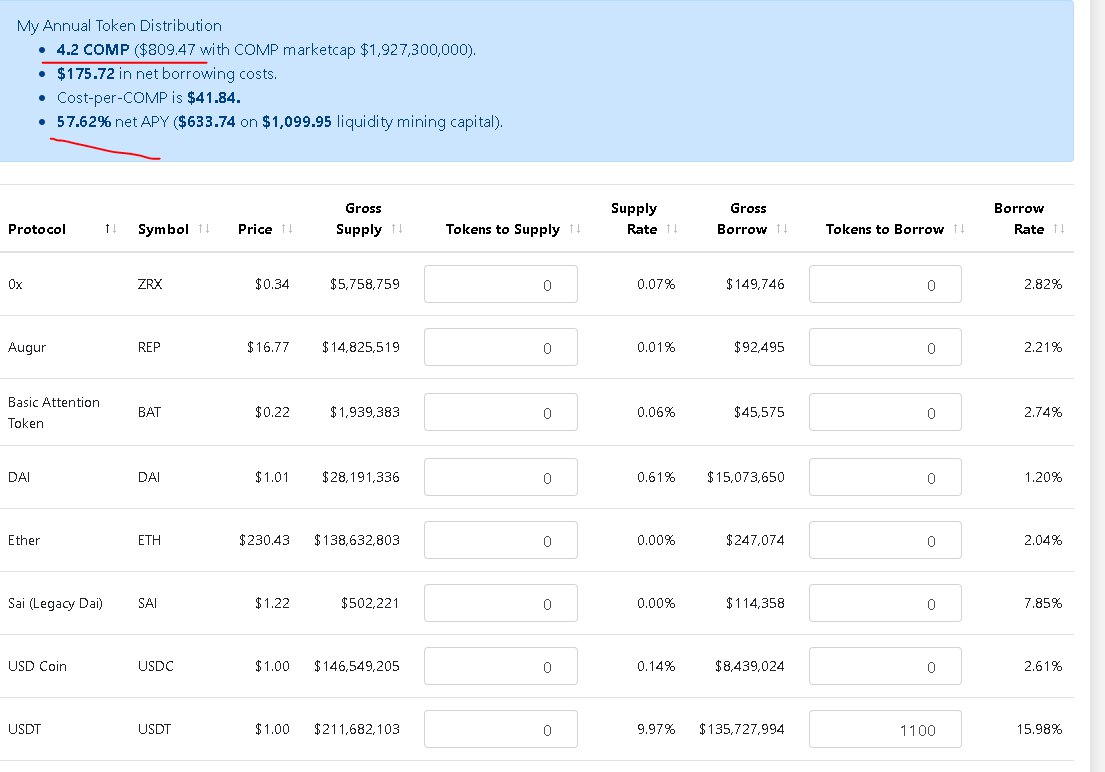This screenshot has height=772, width=1105.
Task: Sort table by Protocol column arrows
Action: click(x=111, y=228)
